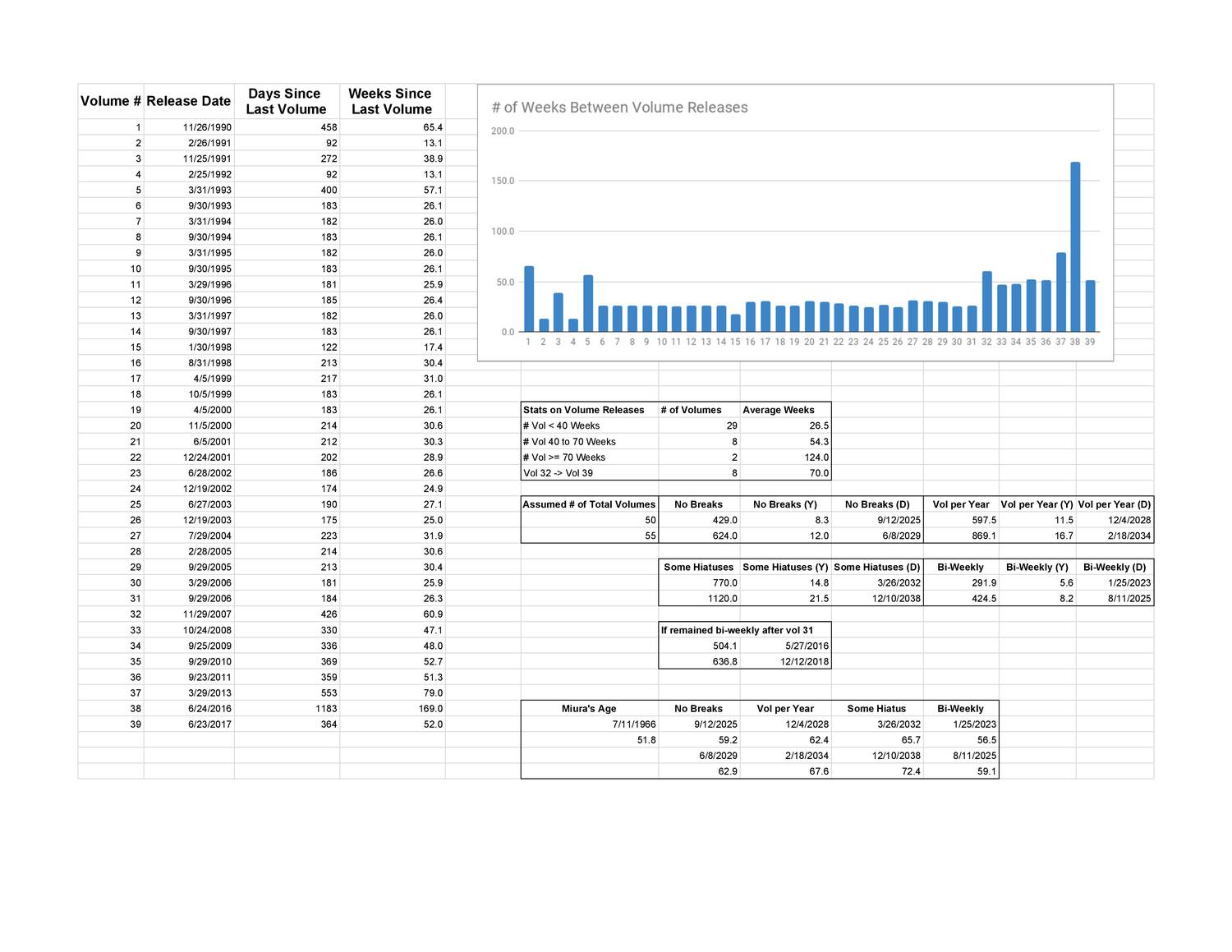Click value 429.0 under No Breaks
Viewport: 1232px width, 952px height.
click(x=699, y=520)
